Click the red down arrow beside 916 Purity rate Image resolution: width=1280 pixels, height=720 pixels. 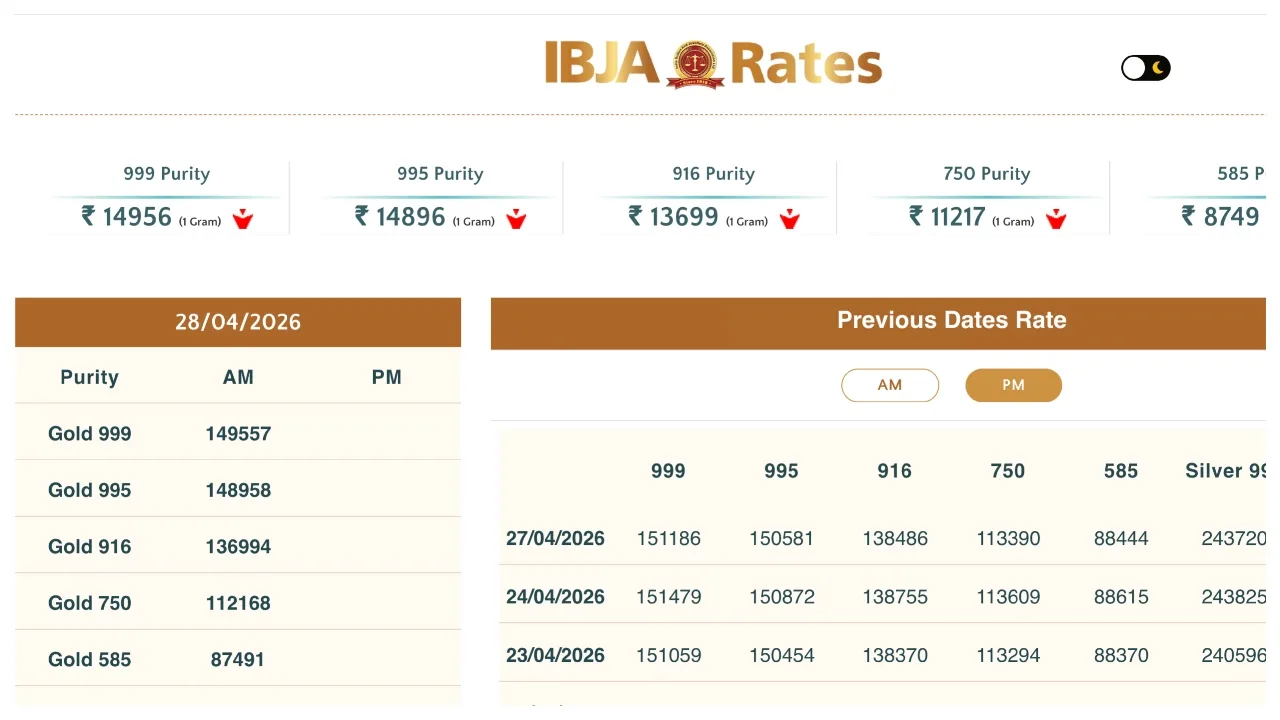790,219
